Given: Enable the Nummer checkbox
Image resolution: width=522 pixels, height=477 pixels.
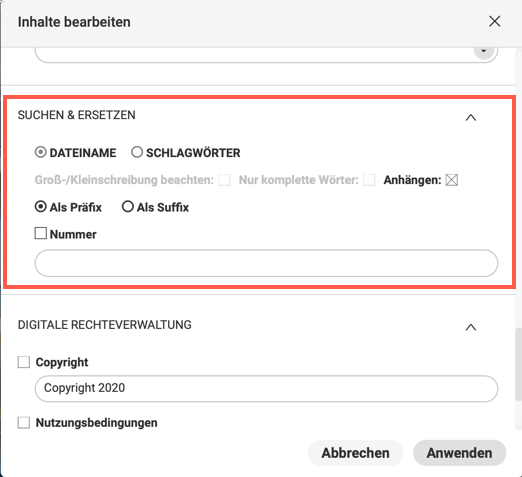Looking at the screenshot, I should click(x=41, y=233).
